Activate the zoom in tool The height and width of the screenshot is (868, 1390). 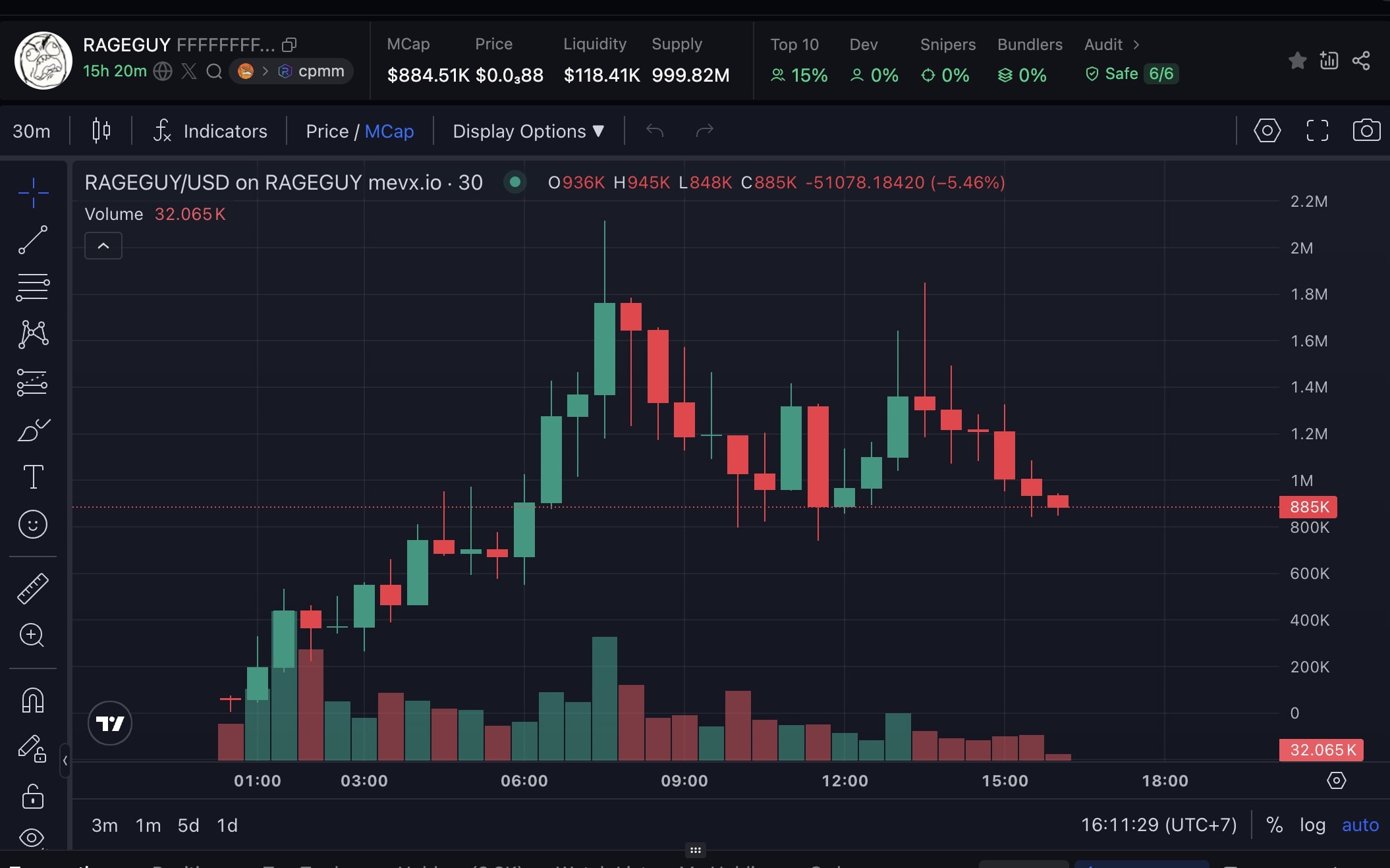pyautogui.click(x=32, y=635)
